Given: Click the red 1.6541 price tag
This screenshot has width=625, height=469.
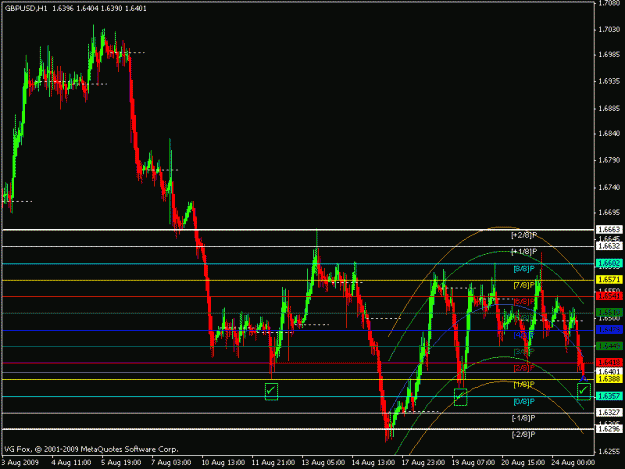Looking at the screenshot, I should click(609, 296).
